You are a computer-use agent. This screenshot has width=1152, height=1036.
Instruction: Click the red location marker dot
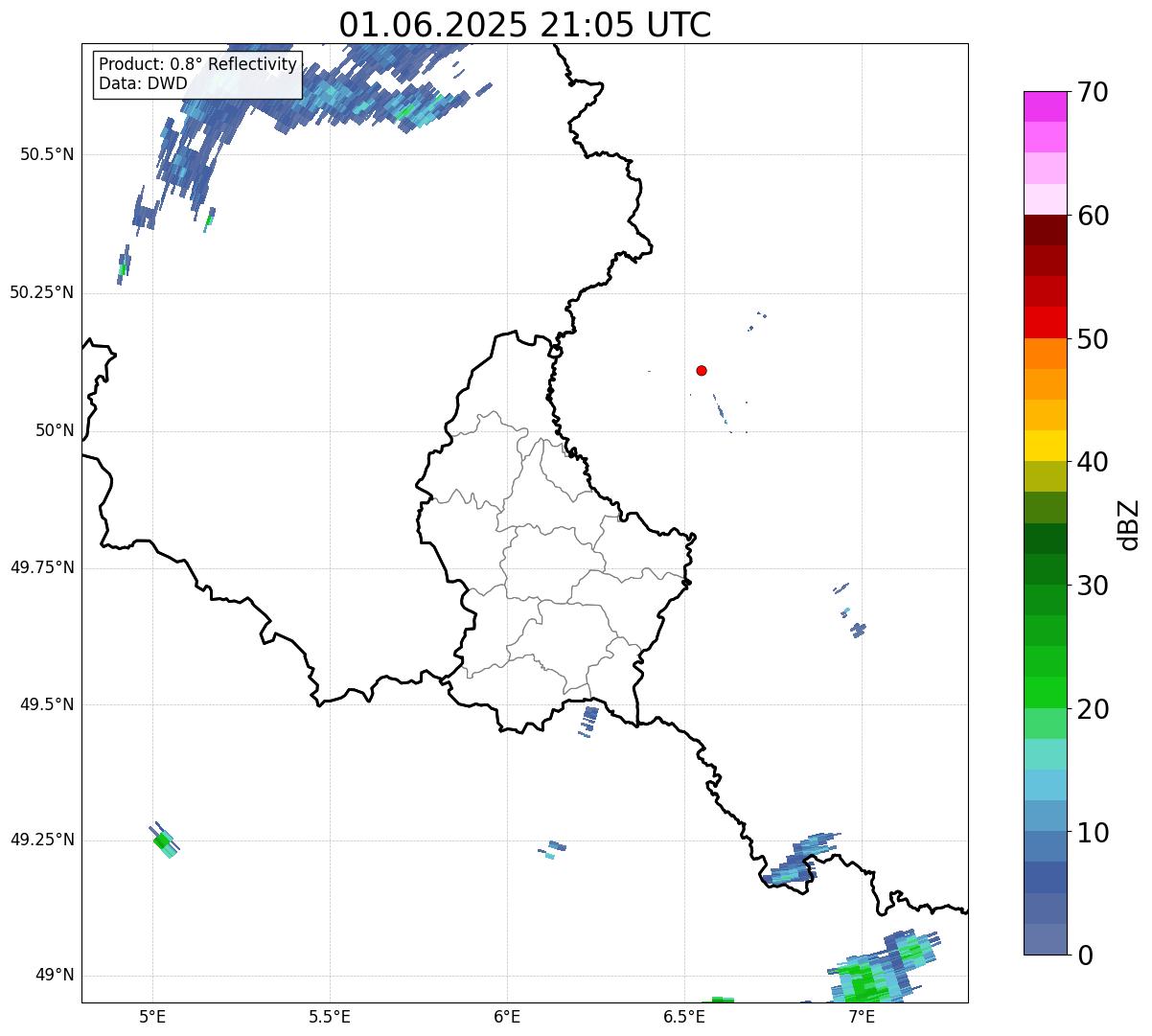(702, 370)
